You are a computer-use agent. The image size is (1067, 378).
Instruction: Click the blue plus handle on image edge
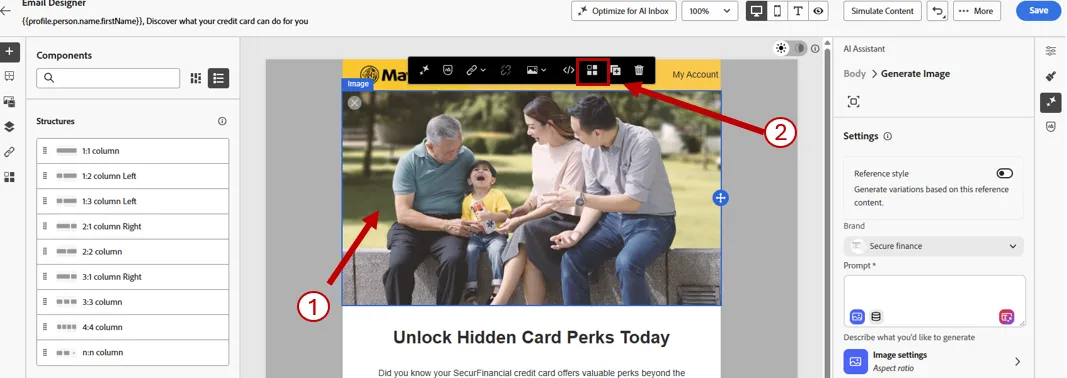coord(721,198)
